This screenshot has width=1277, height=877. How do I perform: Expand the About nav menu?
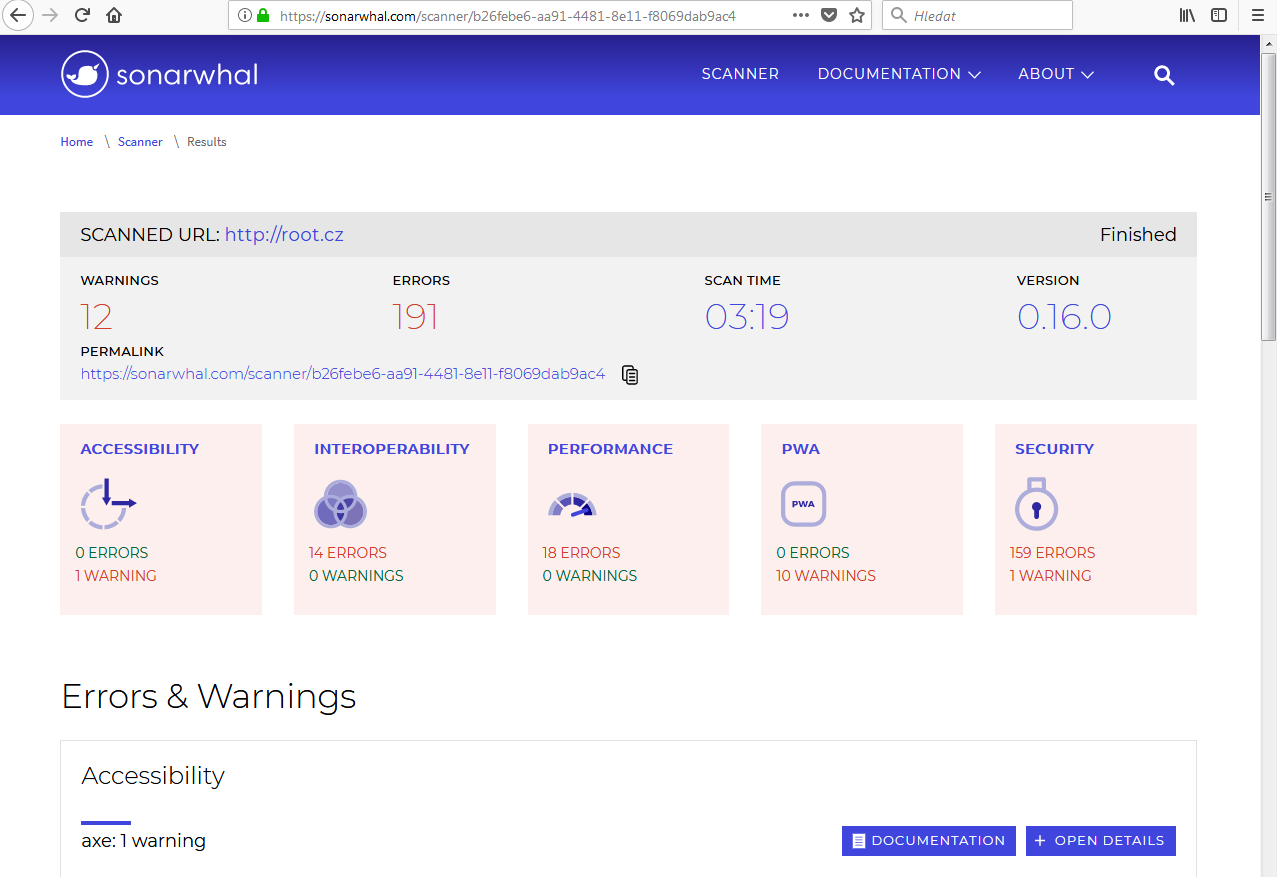pos(1056,74)
